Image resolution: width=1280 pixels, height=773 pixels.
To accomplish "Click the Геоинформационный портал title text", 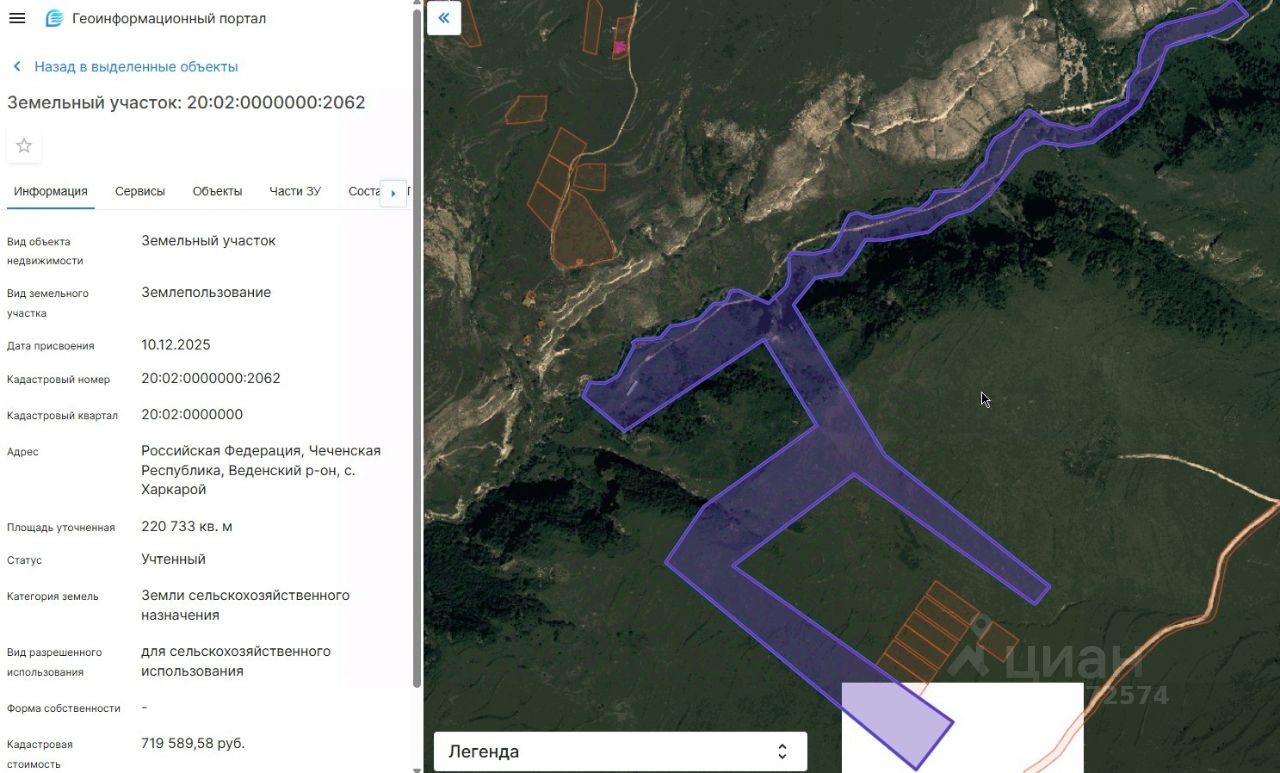I will point(169,18).
